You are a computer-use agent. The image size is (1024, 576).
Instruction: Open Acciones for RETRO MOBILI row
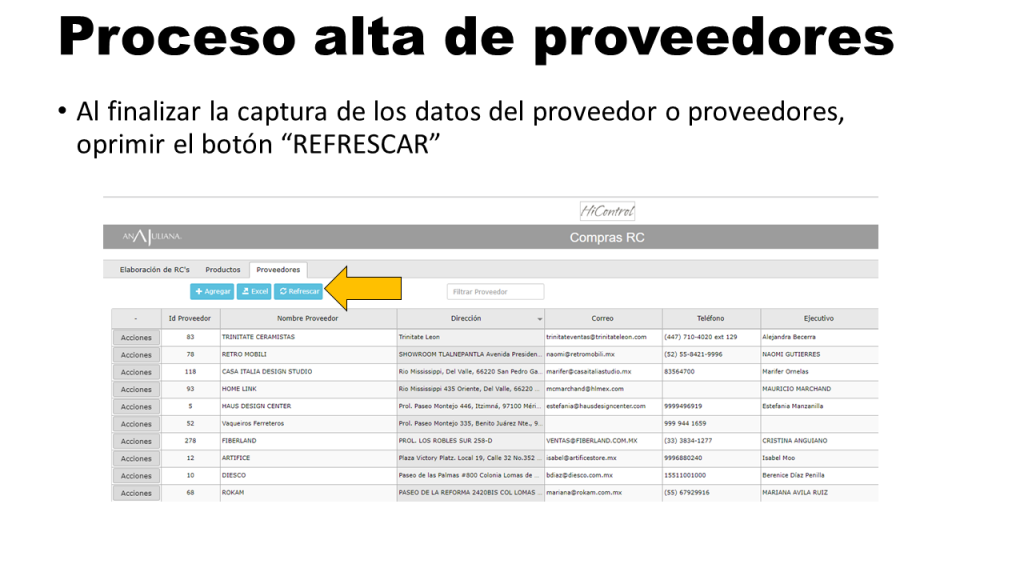[x=136, y=355]
